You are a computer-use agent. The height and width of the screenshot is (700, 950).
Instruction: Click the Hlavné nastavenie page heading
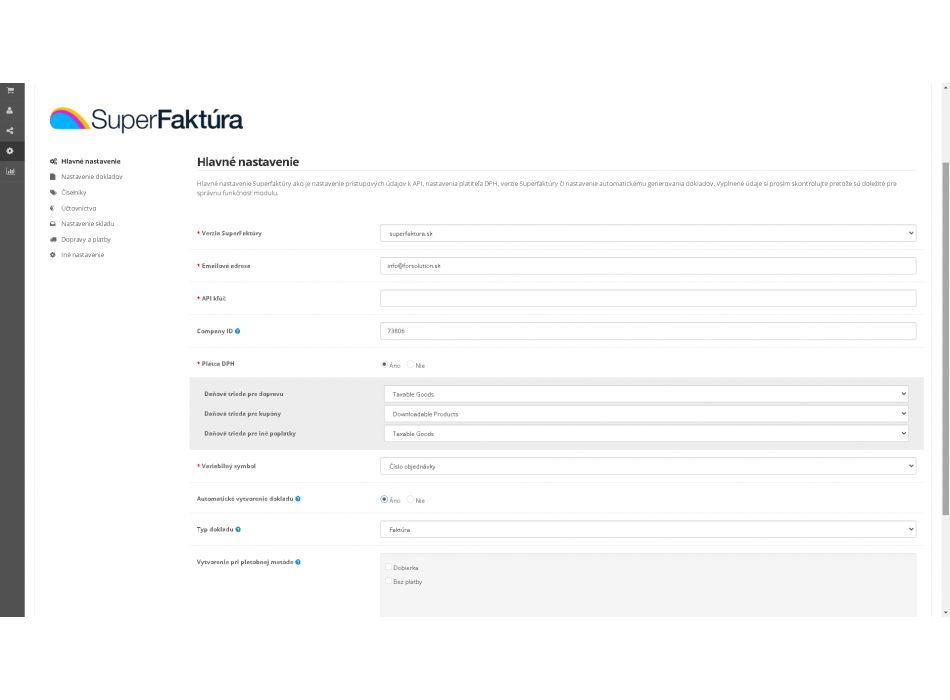(248, 162)
